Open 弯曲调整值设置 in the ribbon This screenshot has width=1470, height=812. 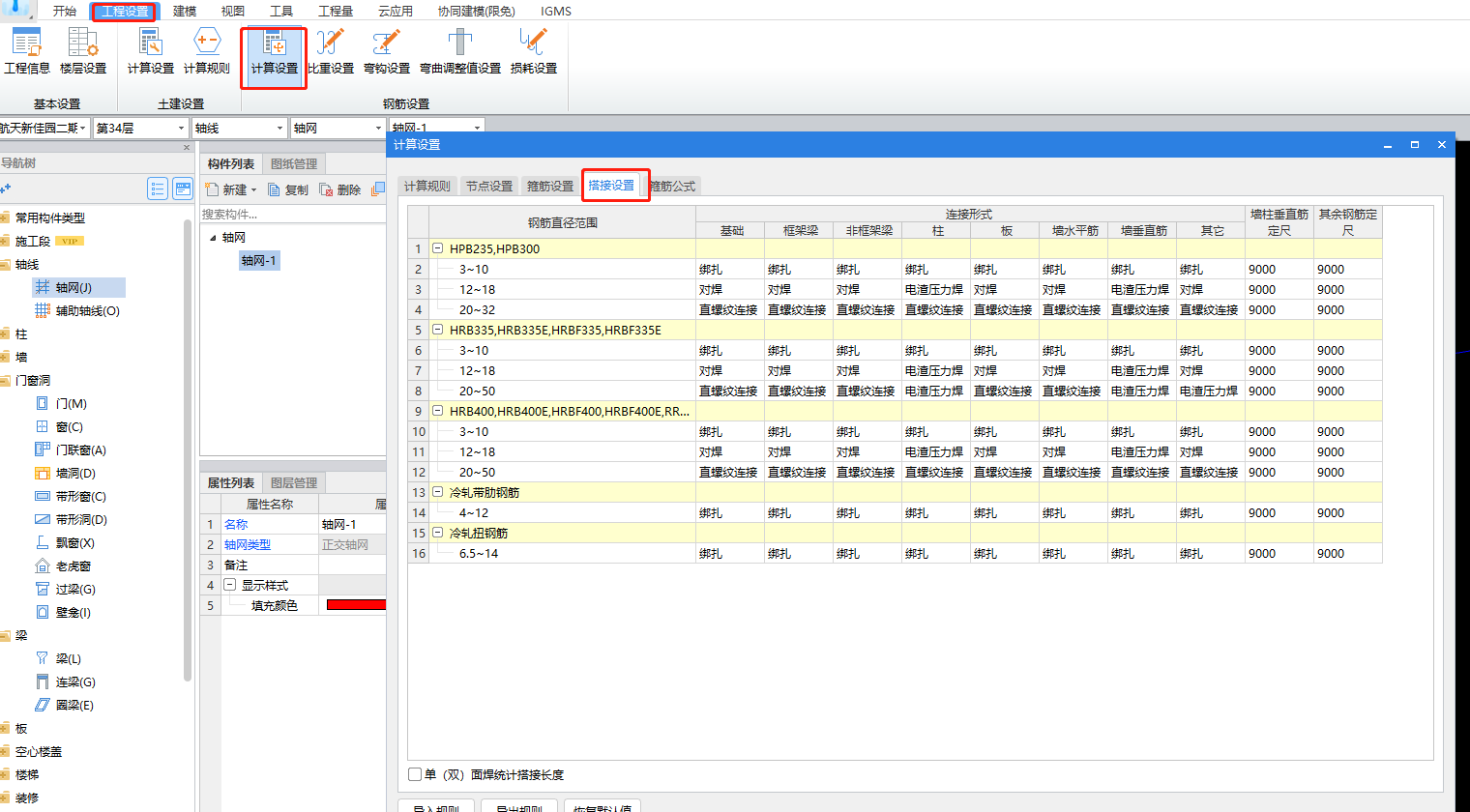coord(460,51)
